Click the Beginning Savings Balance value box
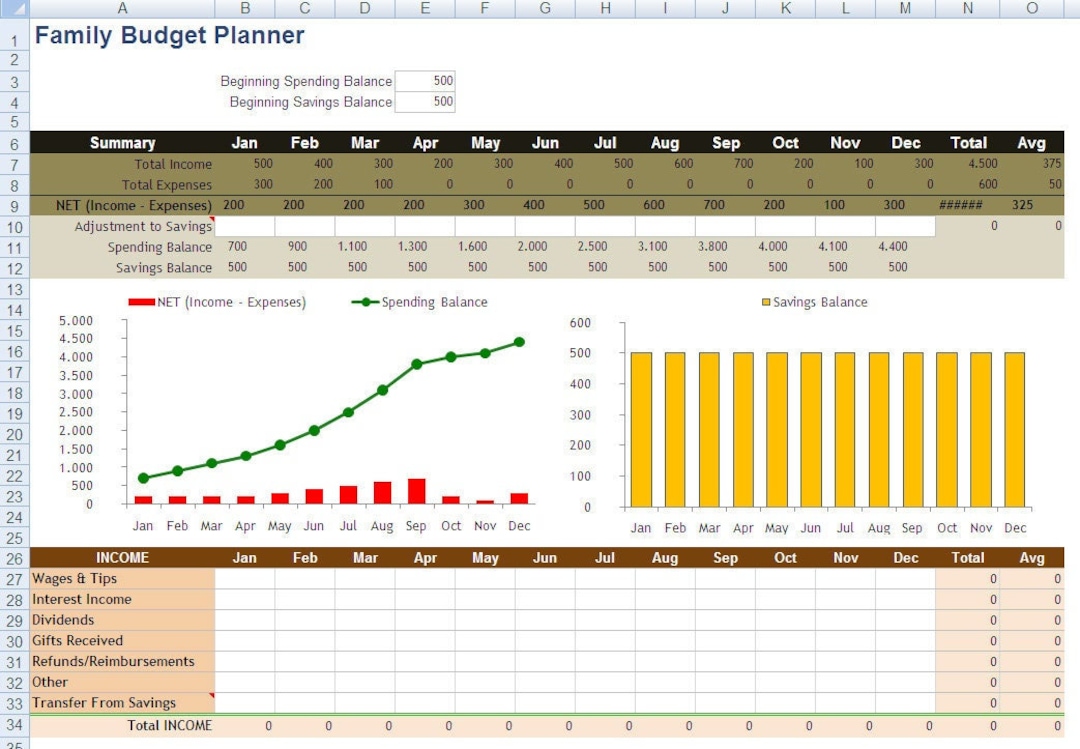This screenshot has height=749, width=1080. click(425, 102)
